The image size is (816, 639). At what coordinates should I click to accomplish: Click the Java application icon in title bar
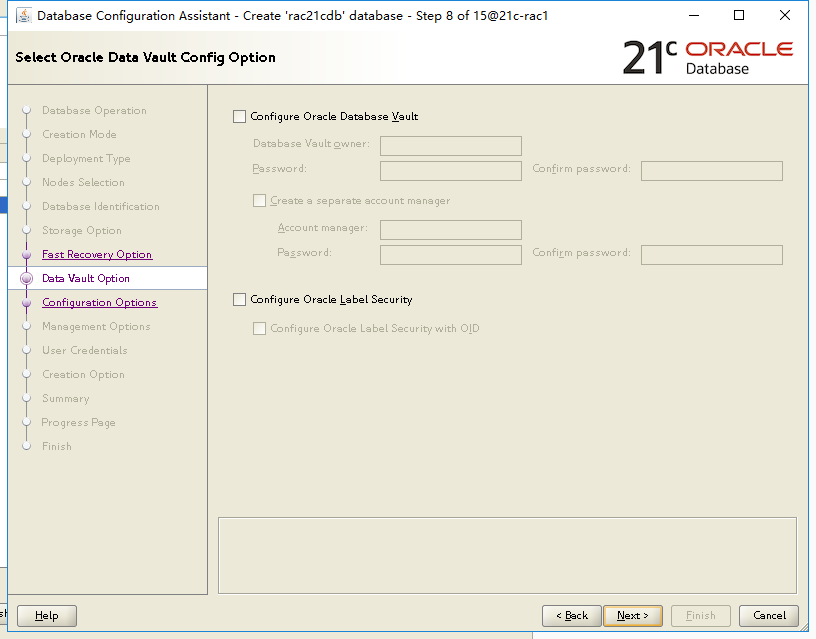pyautogui.click(x=23, y=16)
